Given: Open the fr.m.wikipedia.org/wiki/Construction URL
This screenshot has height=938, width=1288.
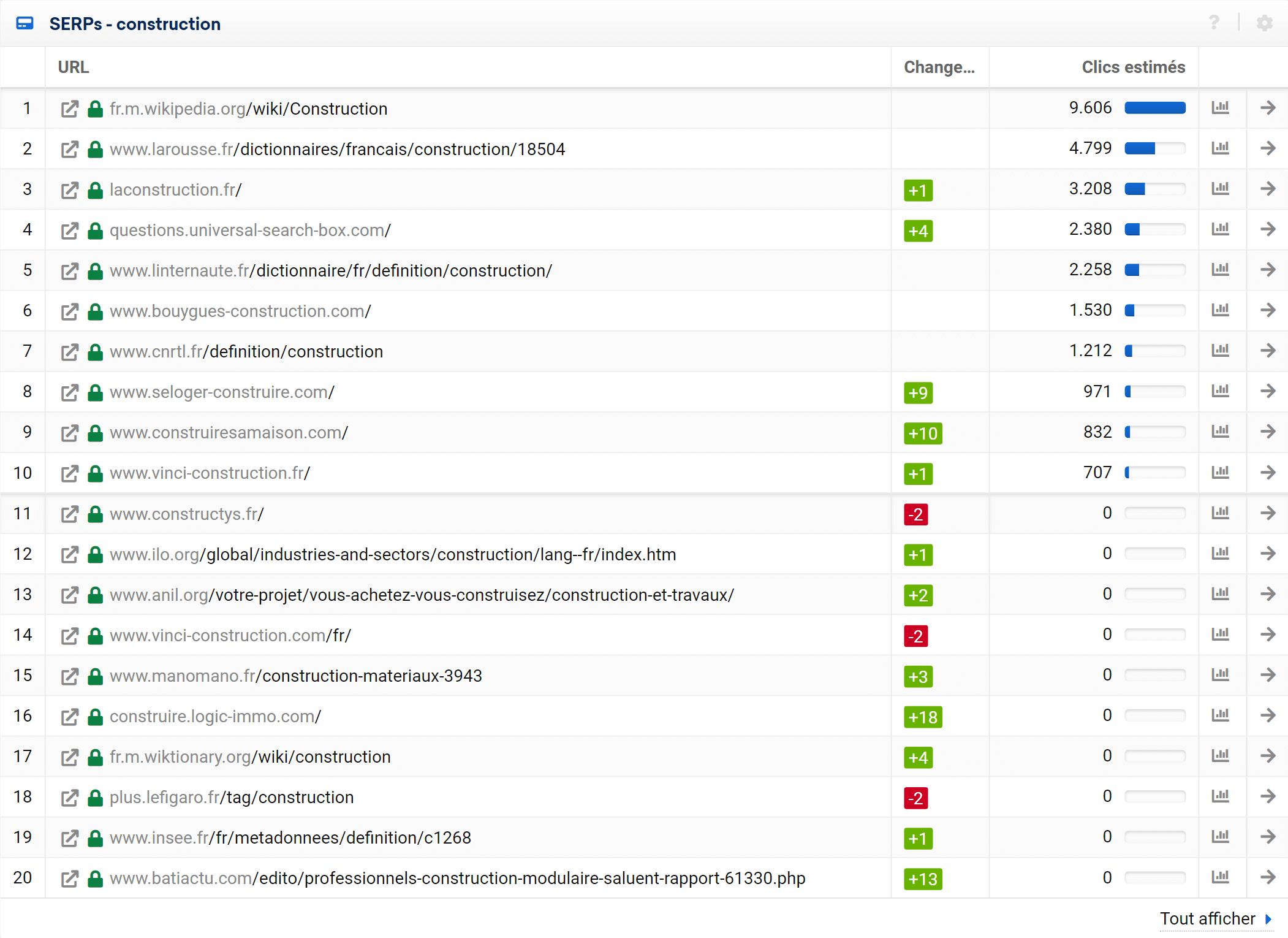Looking at the screenshot, I should pos(248,109).
